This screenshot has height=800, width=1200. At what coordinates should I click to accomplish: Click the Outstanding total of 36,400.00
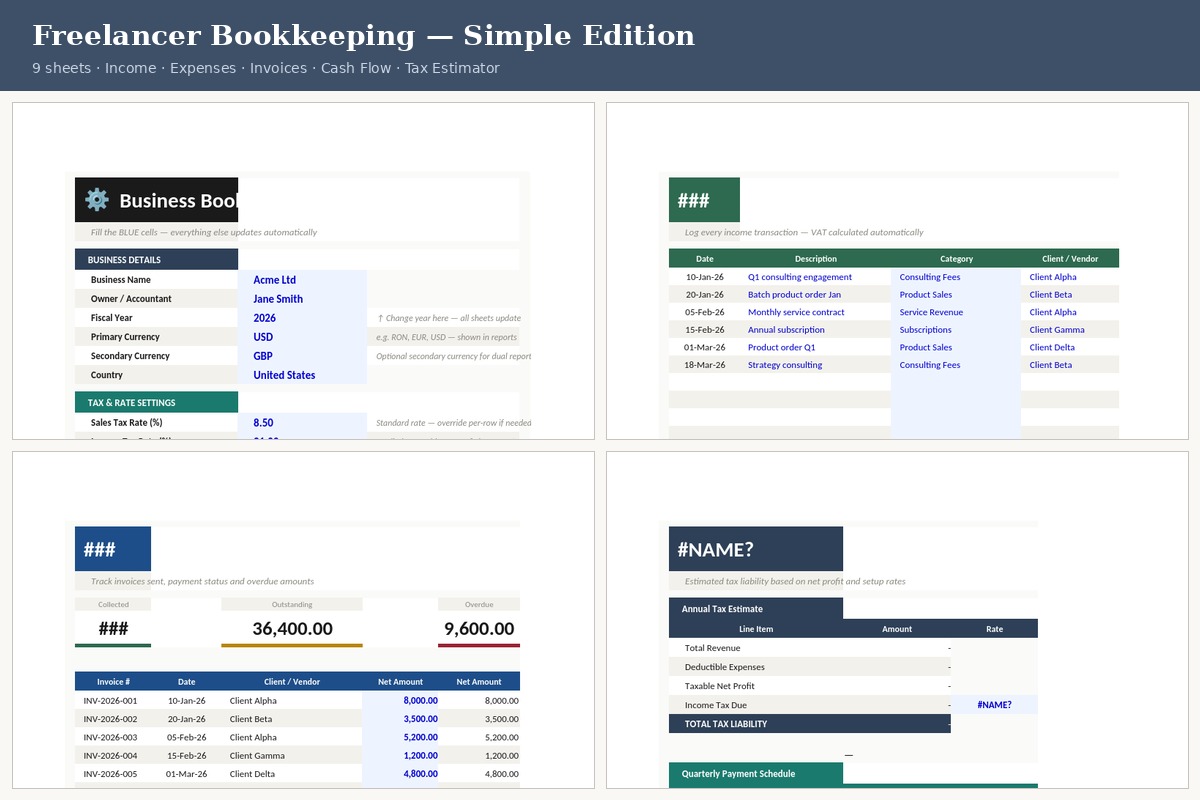(292, 628)
